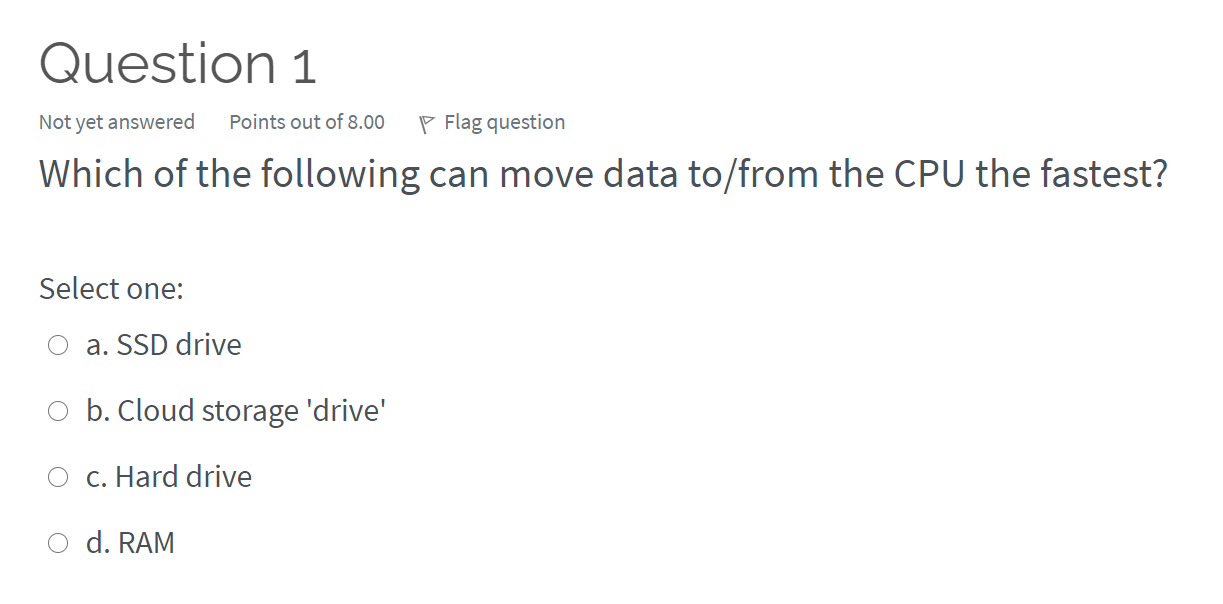The width and height of the screenshot is (1223, 604).
Task: Click the label text 'd. RAM'
Action: [130, 542]
